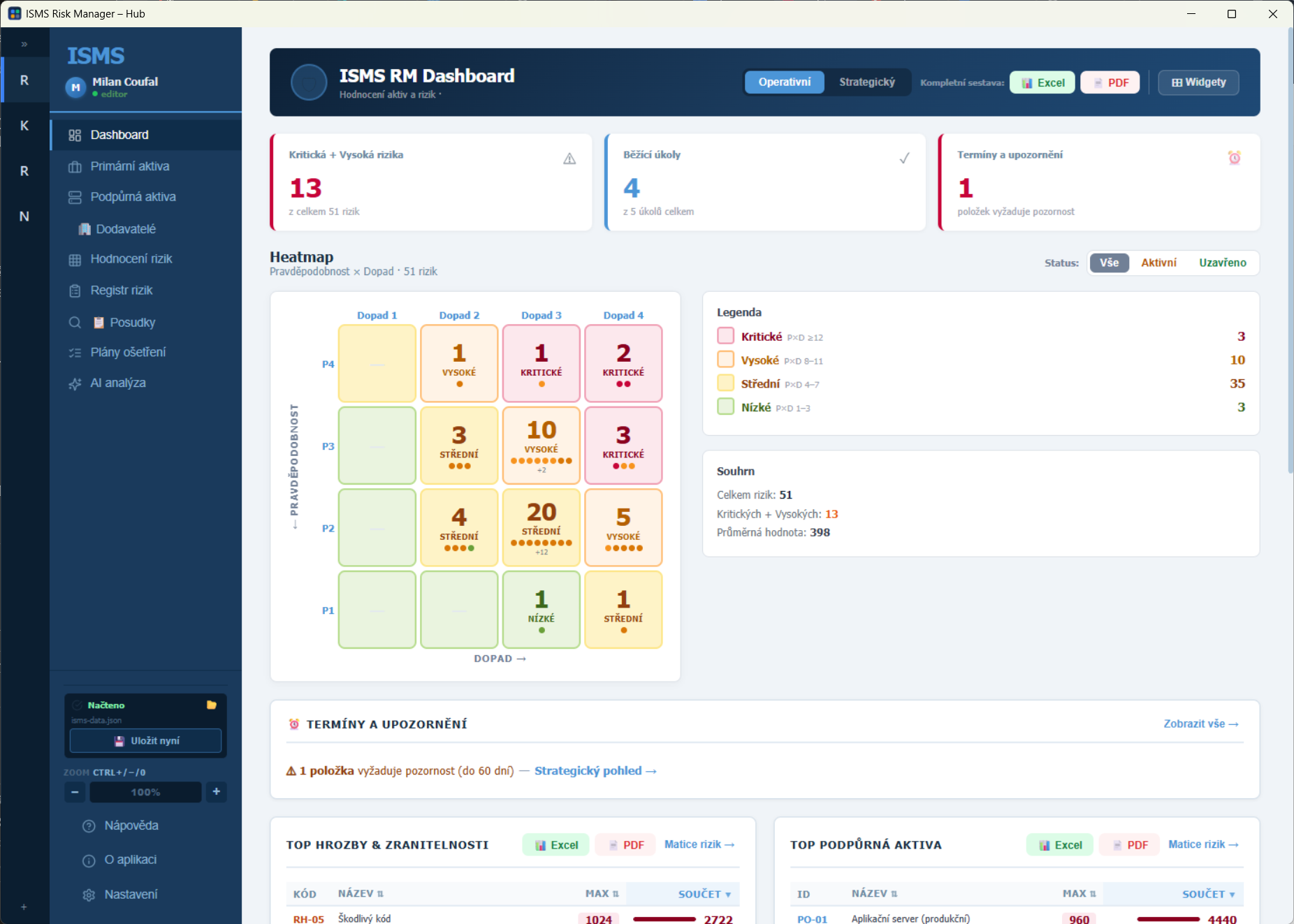
Task: Sort threats table by MAX column
Action: tap(602, 894)
